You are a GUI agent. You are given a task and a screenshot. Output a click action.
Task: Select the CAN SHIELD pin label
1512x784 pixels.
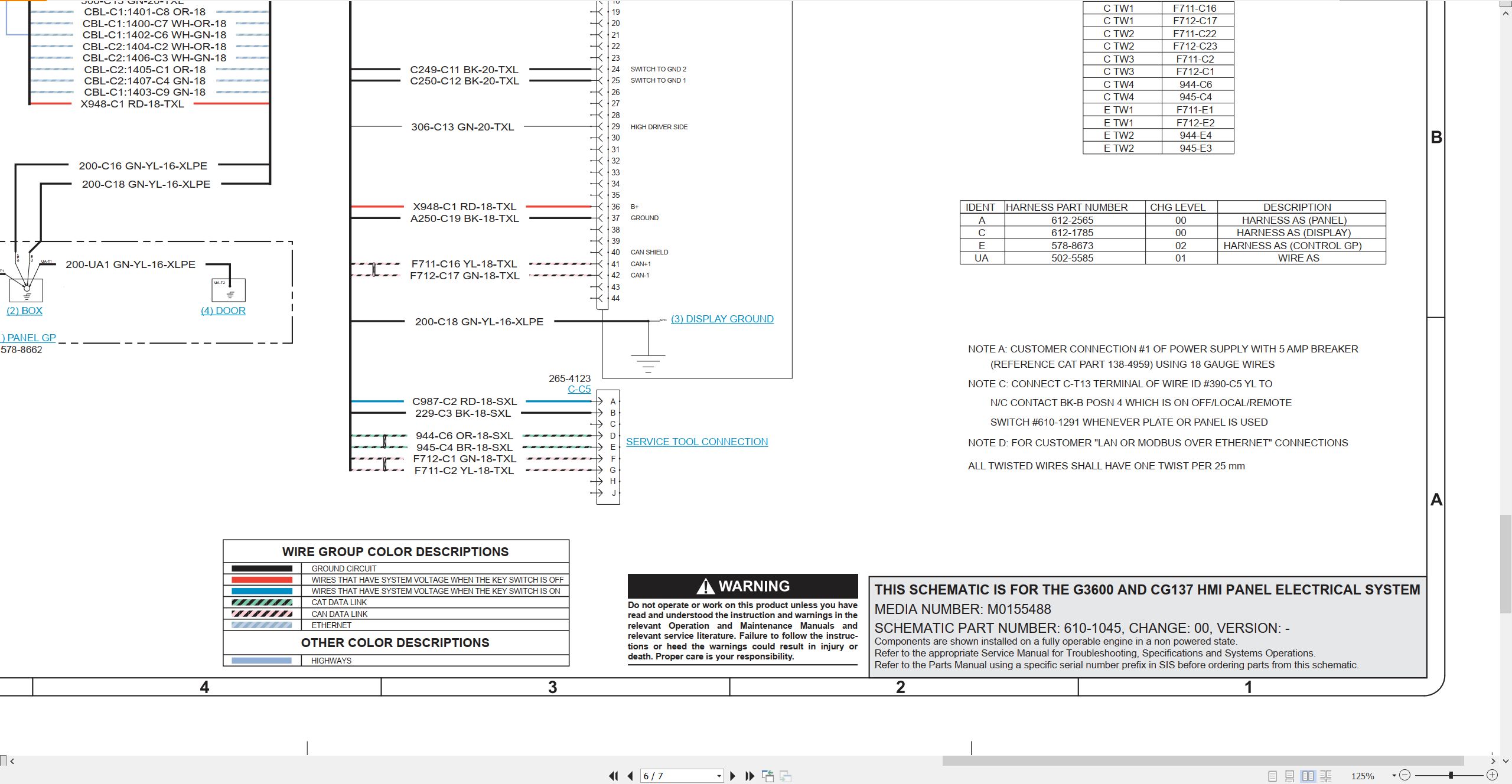649,252
